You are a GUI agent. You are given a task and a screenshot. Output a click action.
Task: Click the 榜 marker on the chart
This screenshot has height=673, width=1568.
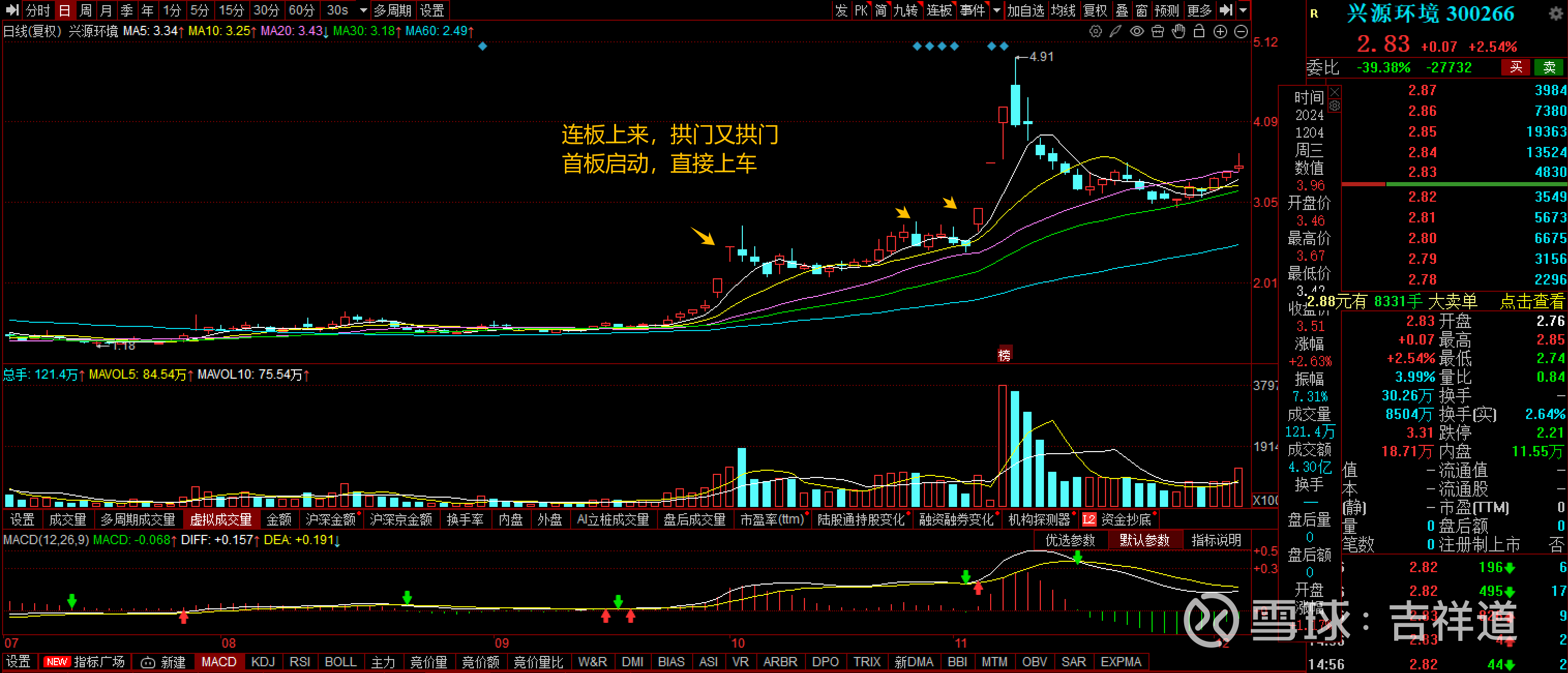[1004, 354]
